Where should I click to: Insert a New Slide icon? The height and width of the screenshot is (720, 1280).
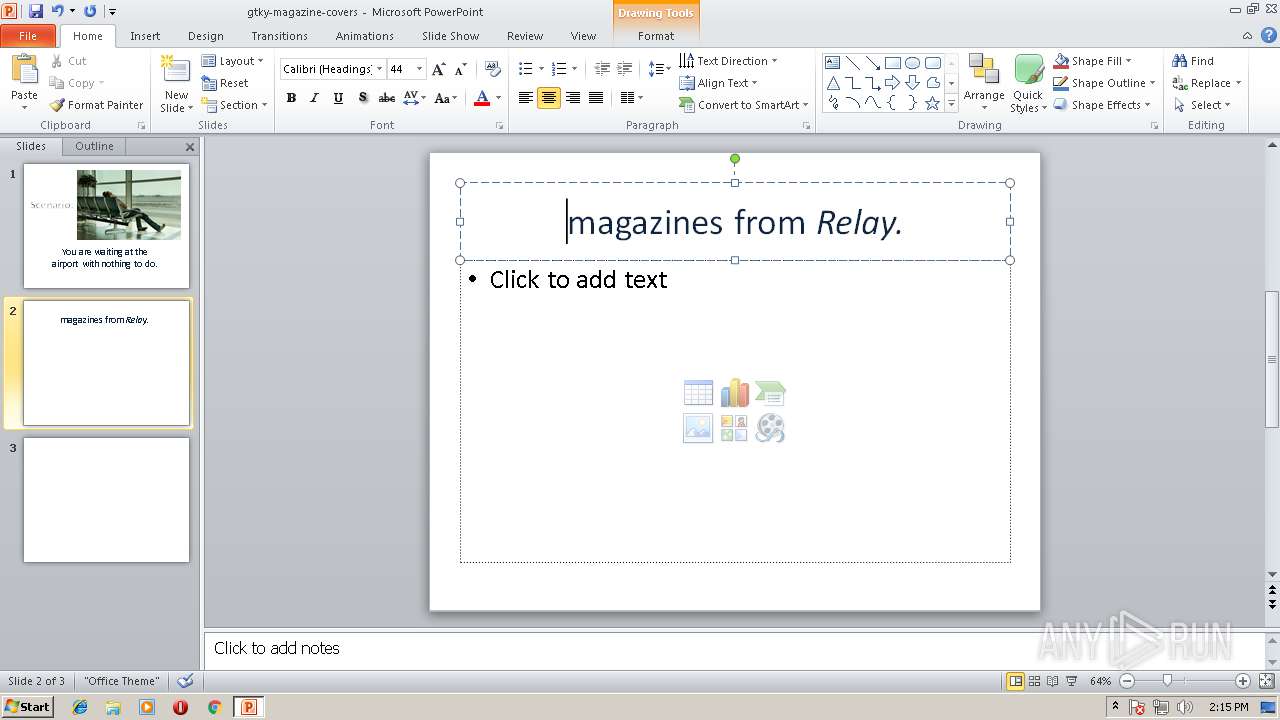click(176, 70)
